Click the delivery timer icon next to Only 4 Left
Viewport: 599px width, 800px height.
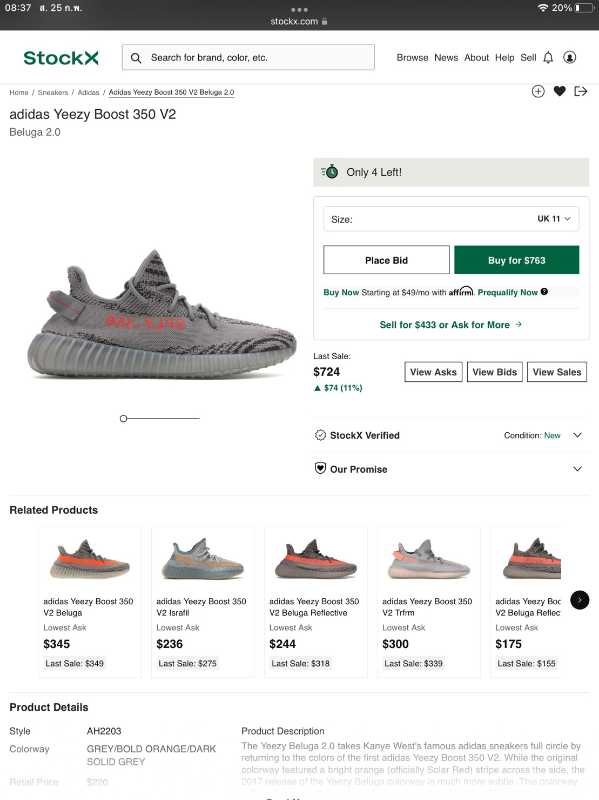pos(331,172)
